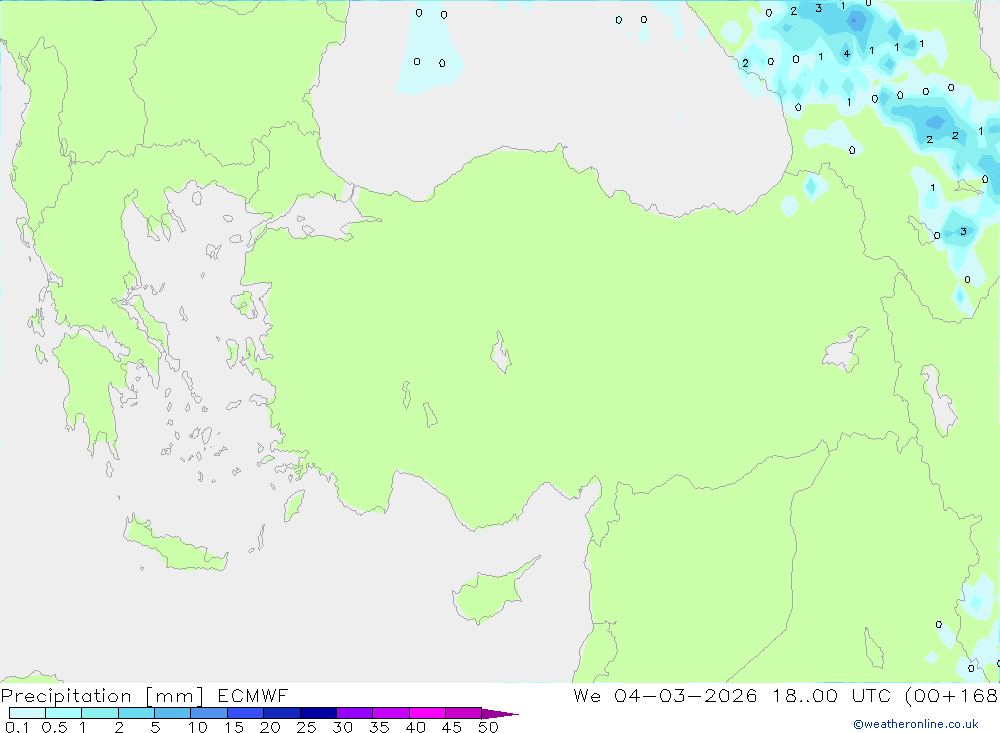Select the 40–45 mm magenta legend swatch
Screen dimensions: 1000x733
(x=427, y=713)
